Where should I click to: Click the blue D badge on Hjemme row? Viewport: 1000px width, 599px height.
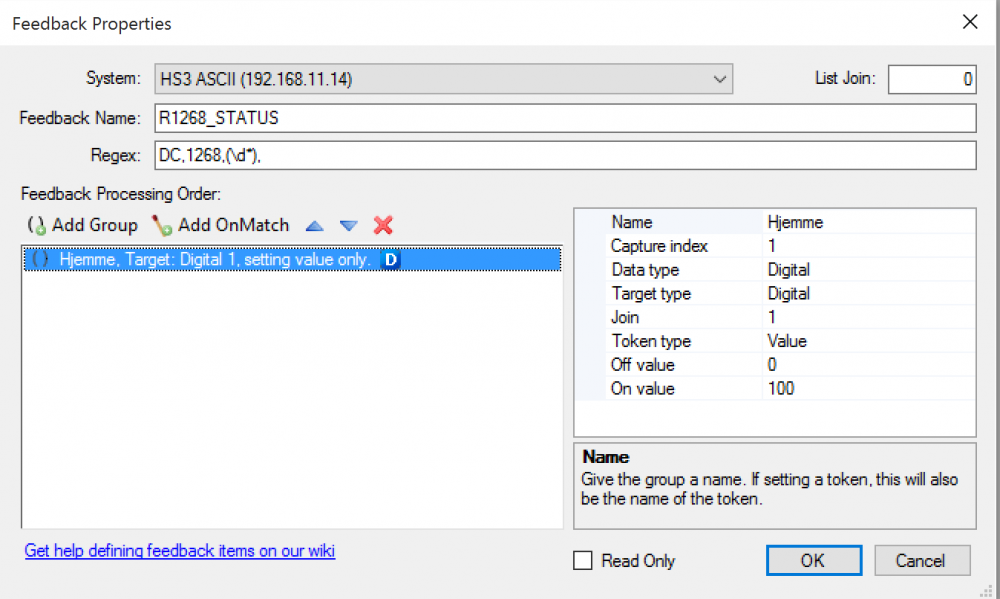click(x=392, y=260)
